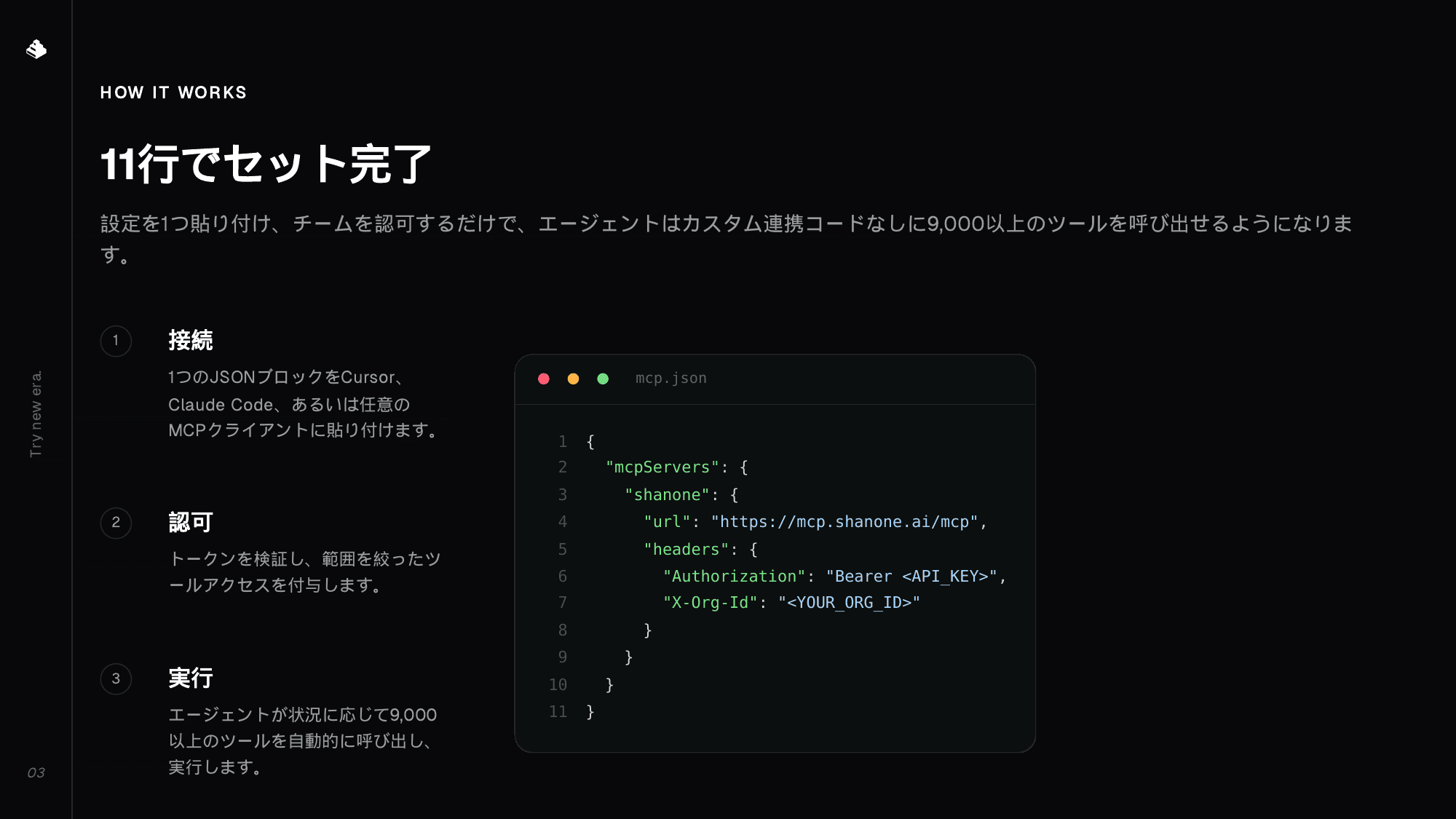Click the https://mcp.shanone.ai/mcp URL string
The width and height of the screenshot is (1456, 819).
click(x=844, y=522)
